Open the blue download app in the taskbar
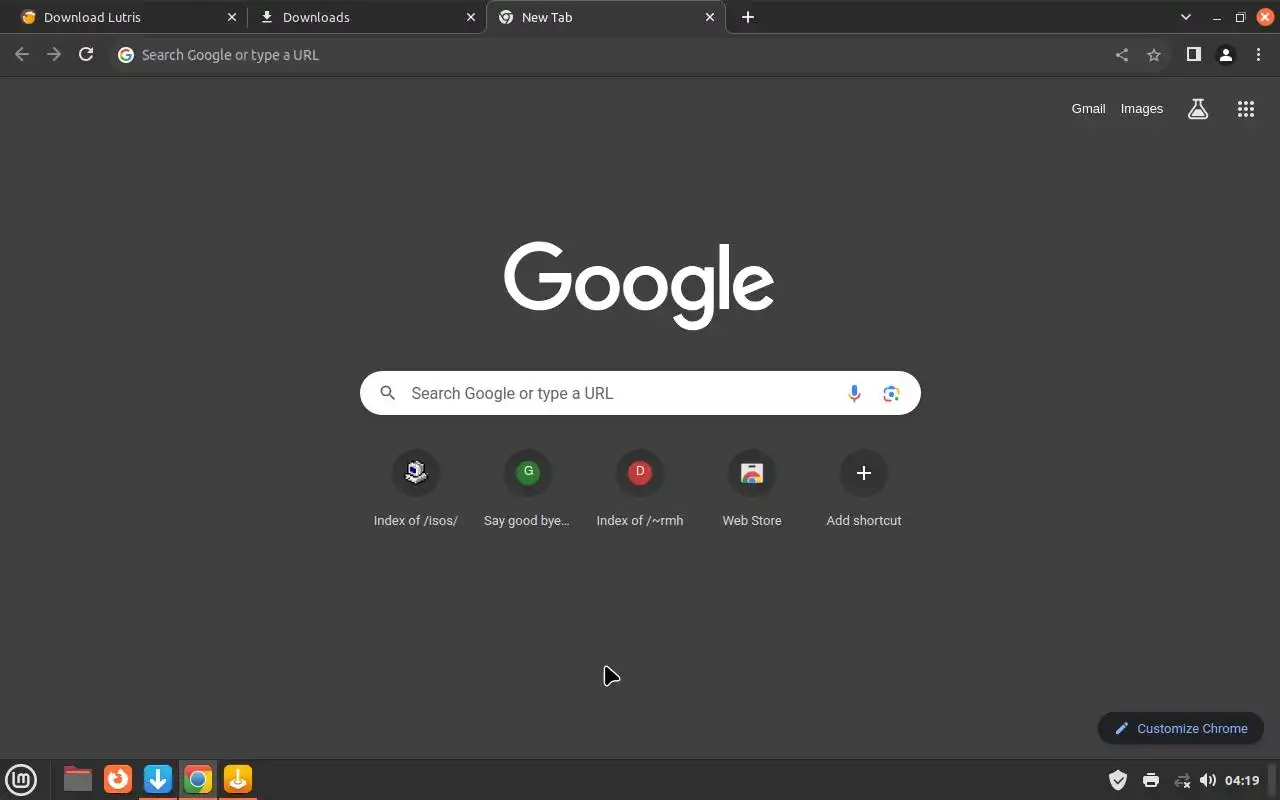1280x800 pixels. 158,779
